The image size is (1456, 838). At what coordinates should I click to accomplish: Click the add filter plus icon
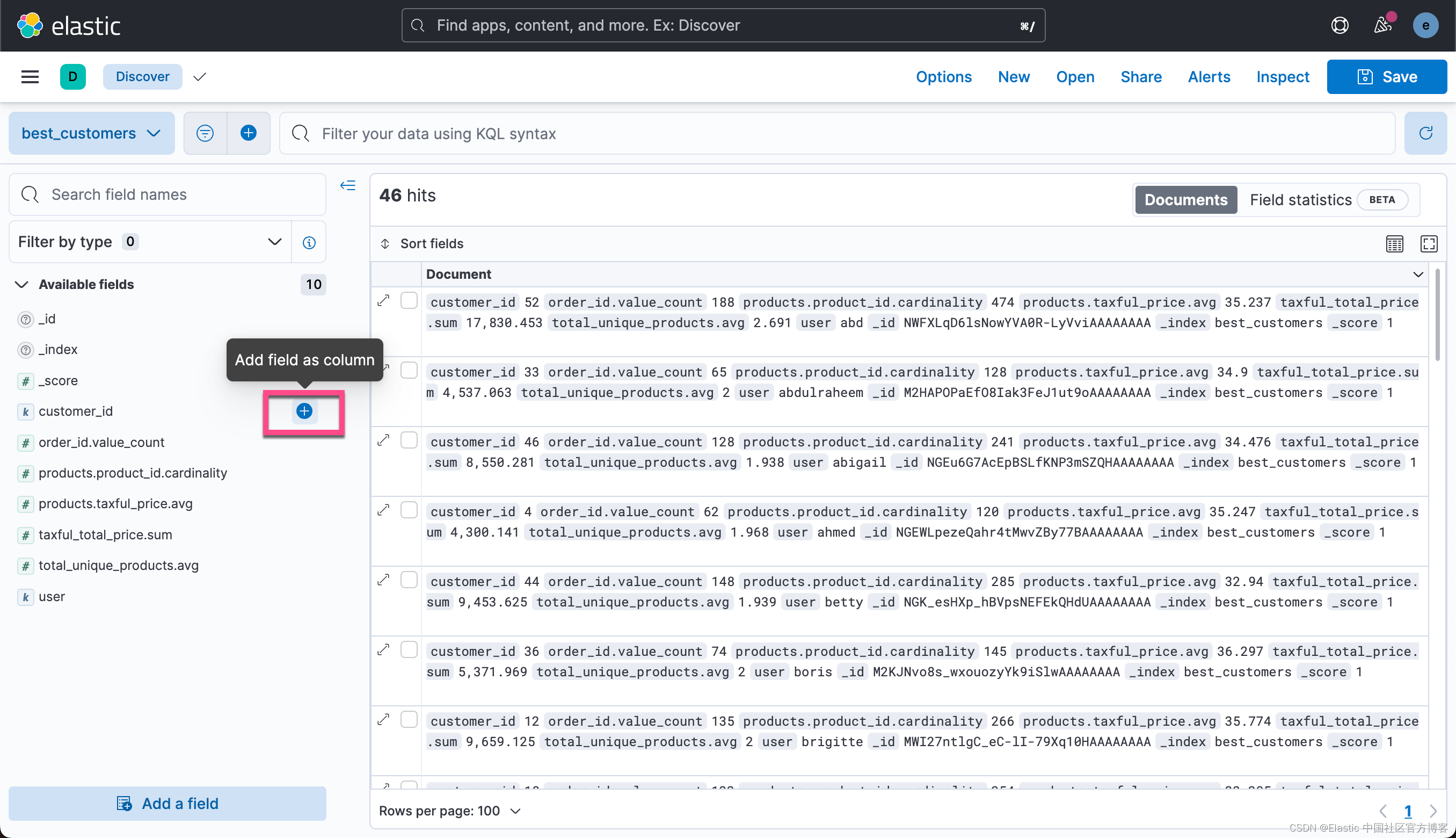click(248, 133)
